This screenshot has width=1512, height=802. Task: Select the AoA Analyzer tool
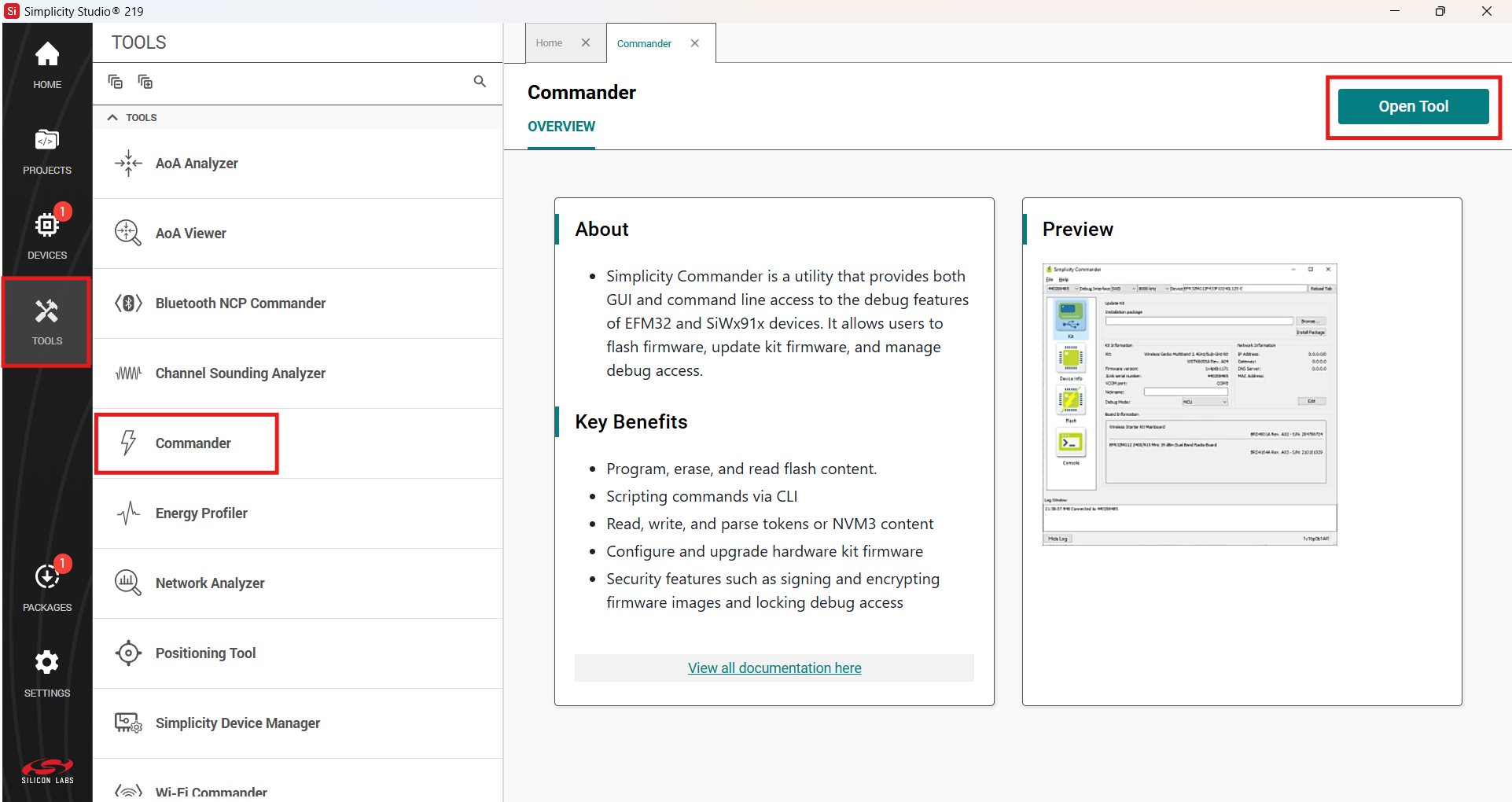tap(197, 164)
